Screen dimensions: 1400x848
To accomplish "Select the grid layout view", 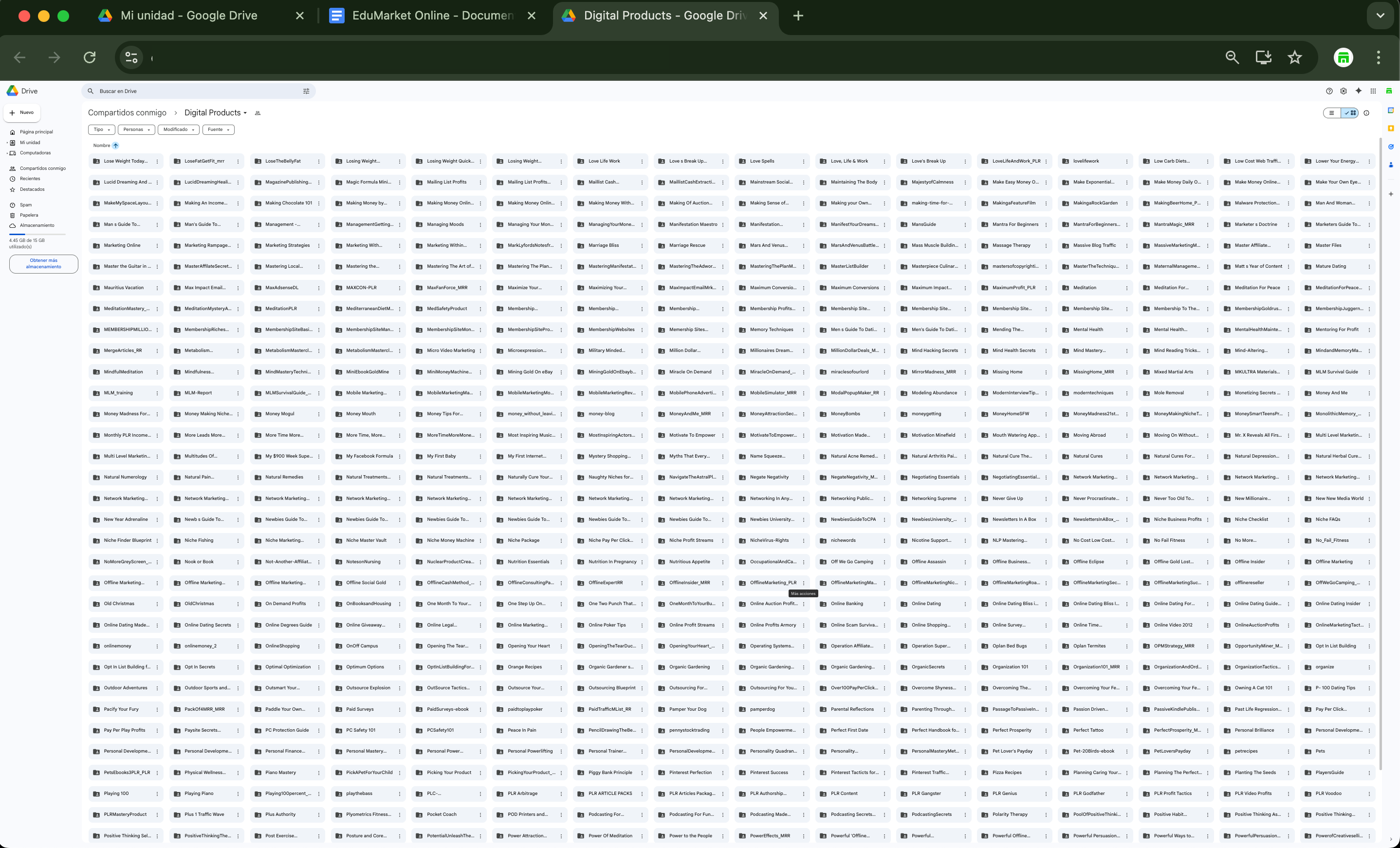I will pyautogui.click(x=1350, y=113).
